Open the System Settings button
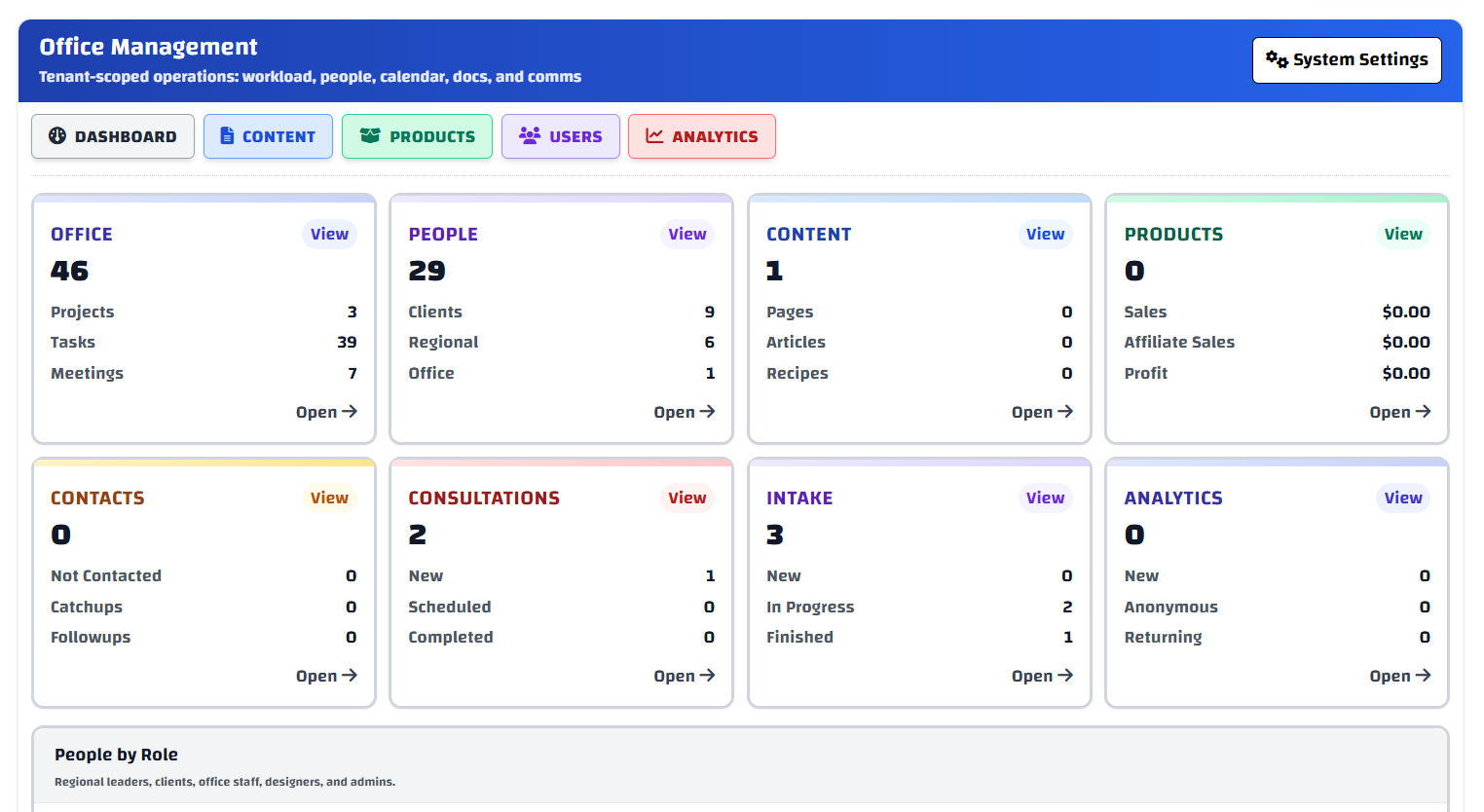1484x812 pixels. [1346, 59]
